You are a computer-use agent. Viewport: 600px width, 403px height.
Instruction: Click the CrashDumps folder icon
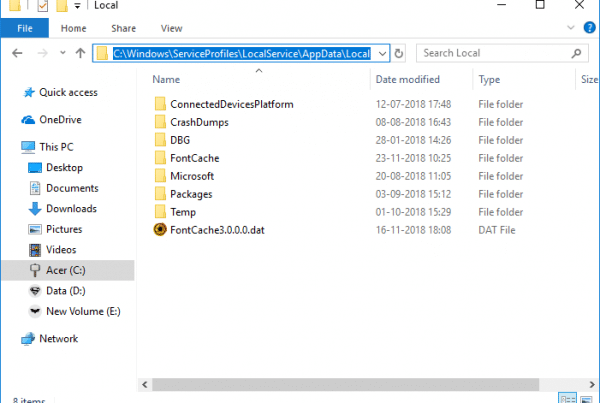tap(160, 122)
